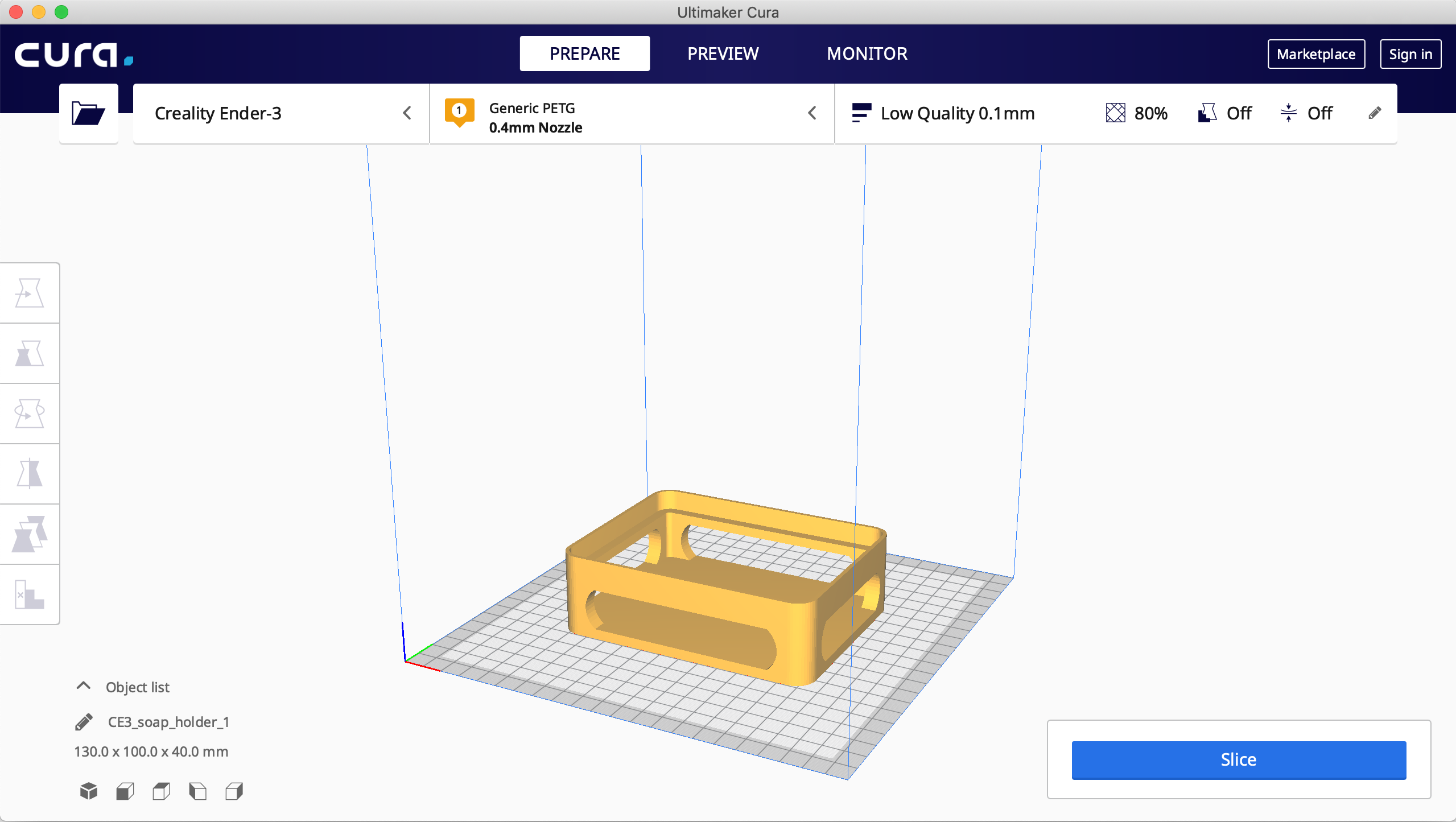Viewport: 1456px width, 822px height.
Task: Open material selection Generic PETG dropdown
Action: 814,112
